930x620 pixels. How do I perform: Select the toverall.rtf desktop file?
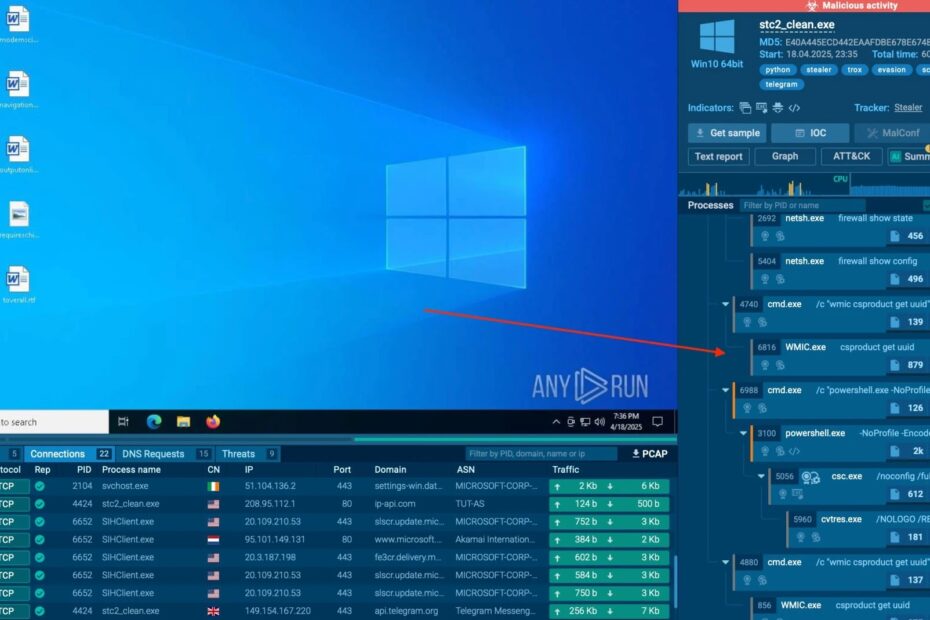point(18,284)
